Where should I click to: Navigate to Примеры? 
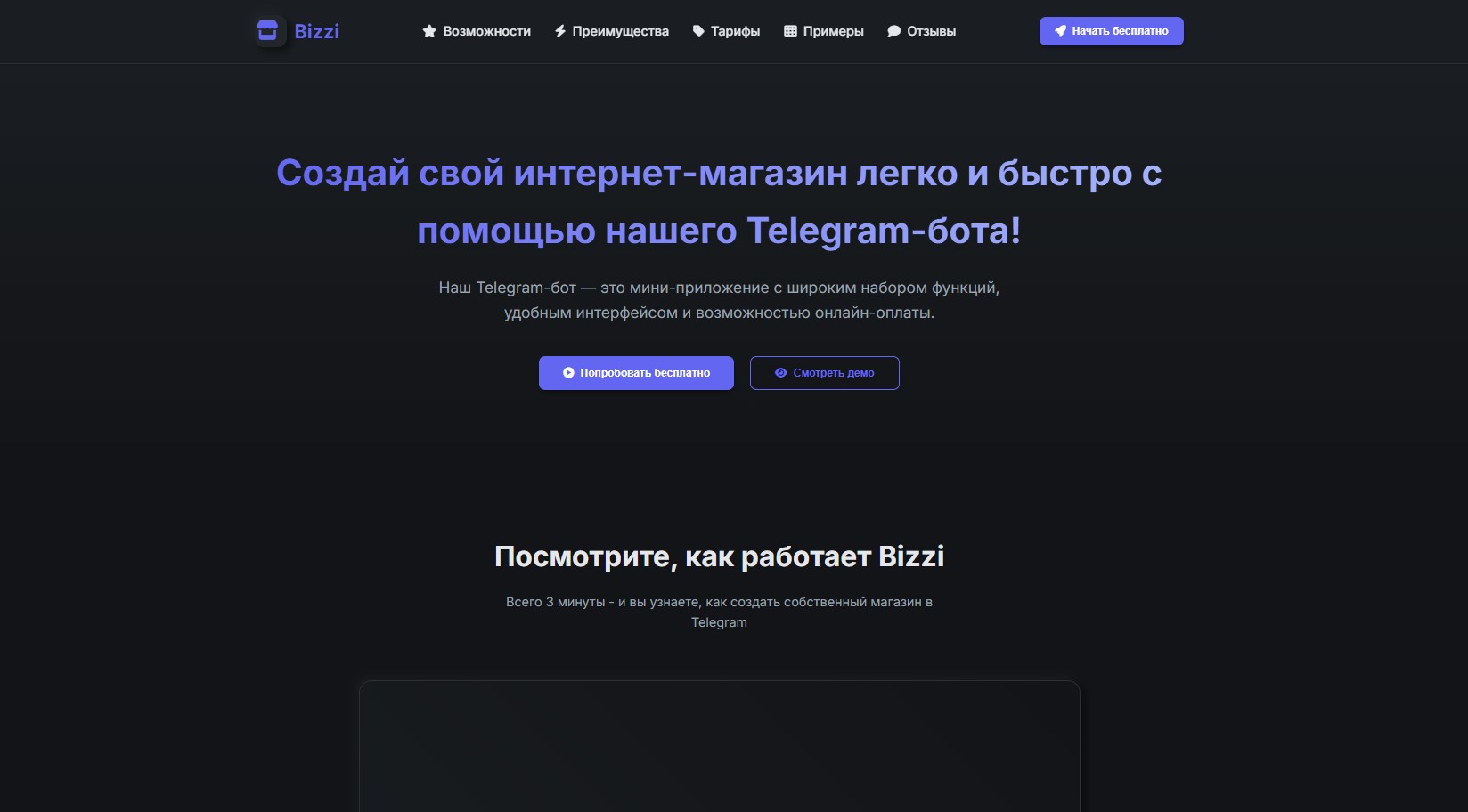(x=833, y=31)
